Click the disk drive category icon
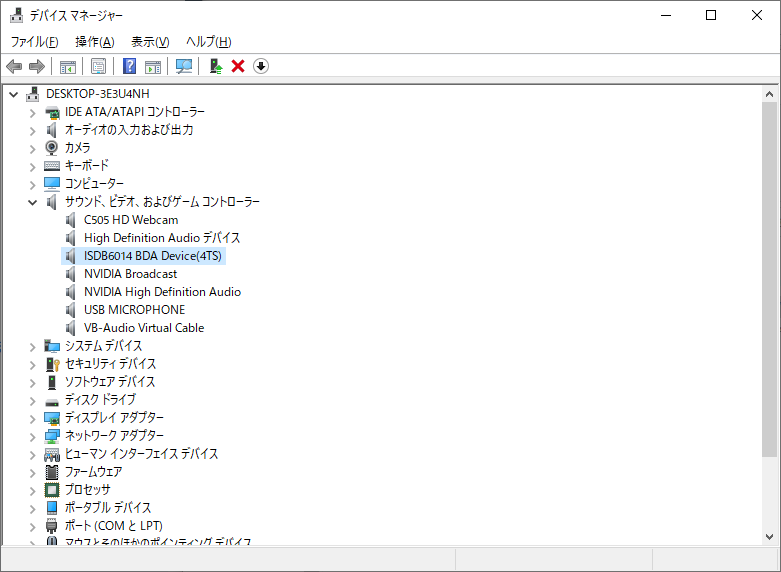Image resolution: width=781 pixels, height=572 pixels. click(52, 402)
